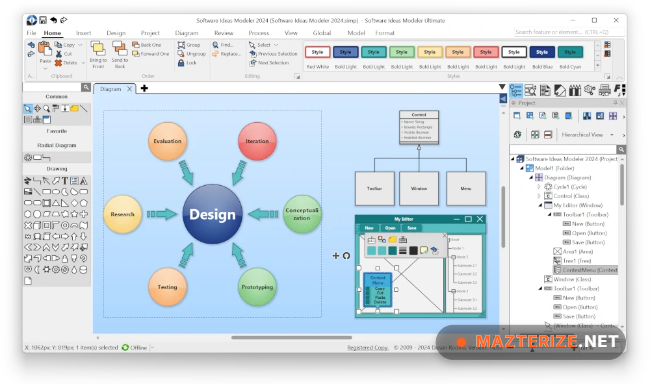This screenshot has height=384, width=650.
Task: Select the cross plus shape in Drawing
Action: [x=83, y=214]
